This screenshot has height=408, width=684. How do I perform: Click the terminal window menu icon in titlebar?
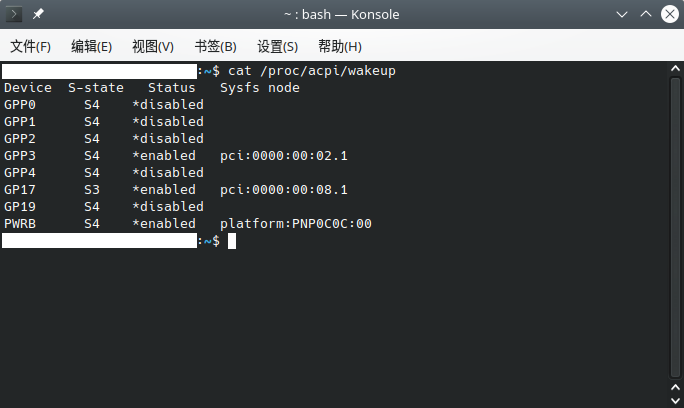click(x=14, y=14)
